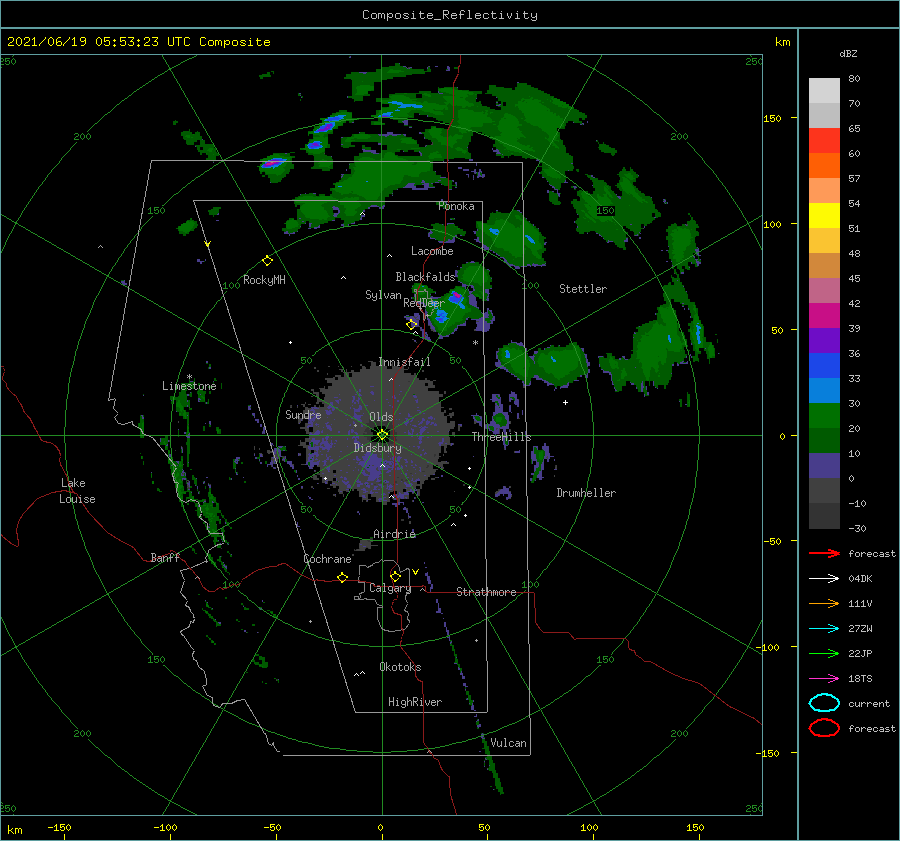Click the Composite_Reflectivity title
Image resolution: width=900 pixels, height=841 pixels.
pyautogui.click(x=449, y=15)
